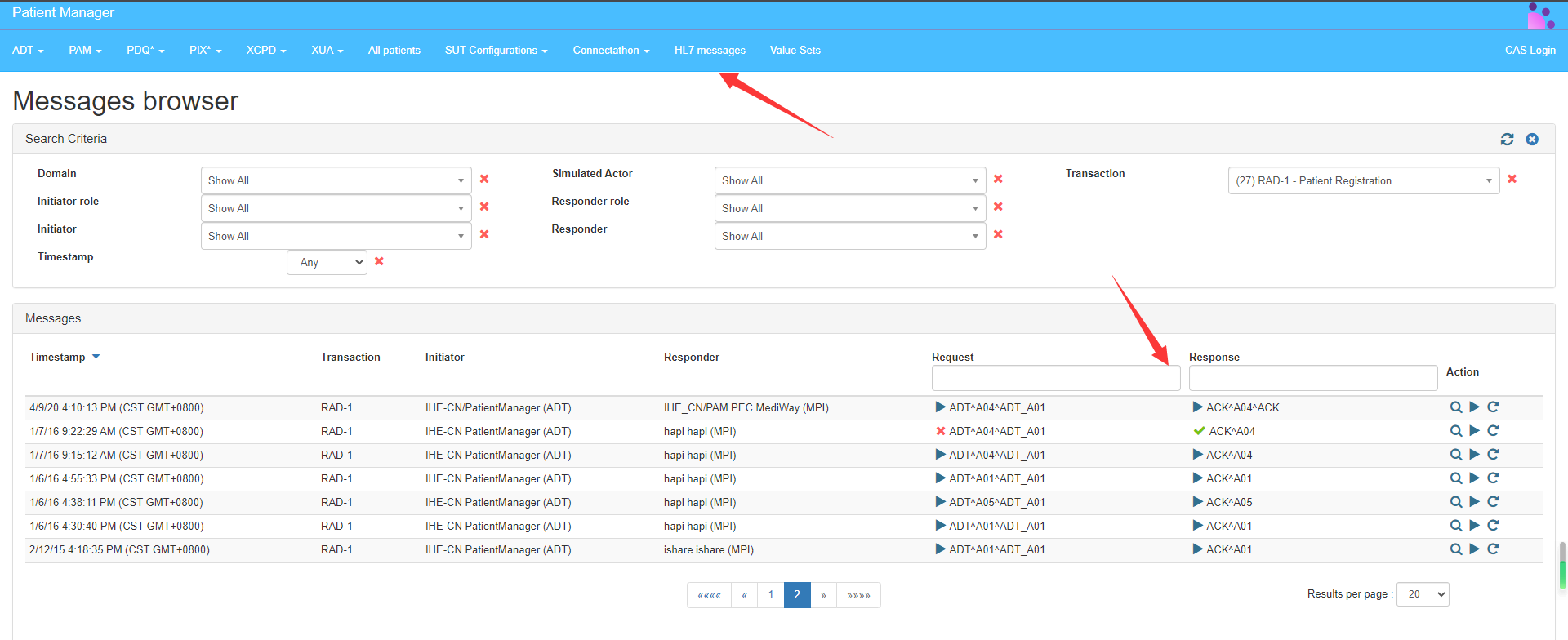Viewport: 1568px width, 640px height.
Task: Clear the Initiator role filter
Action: coord(484,207)
